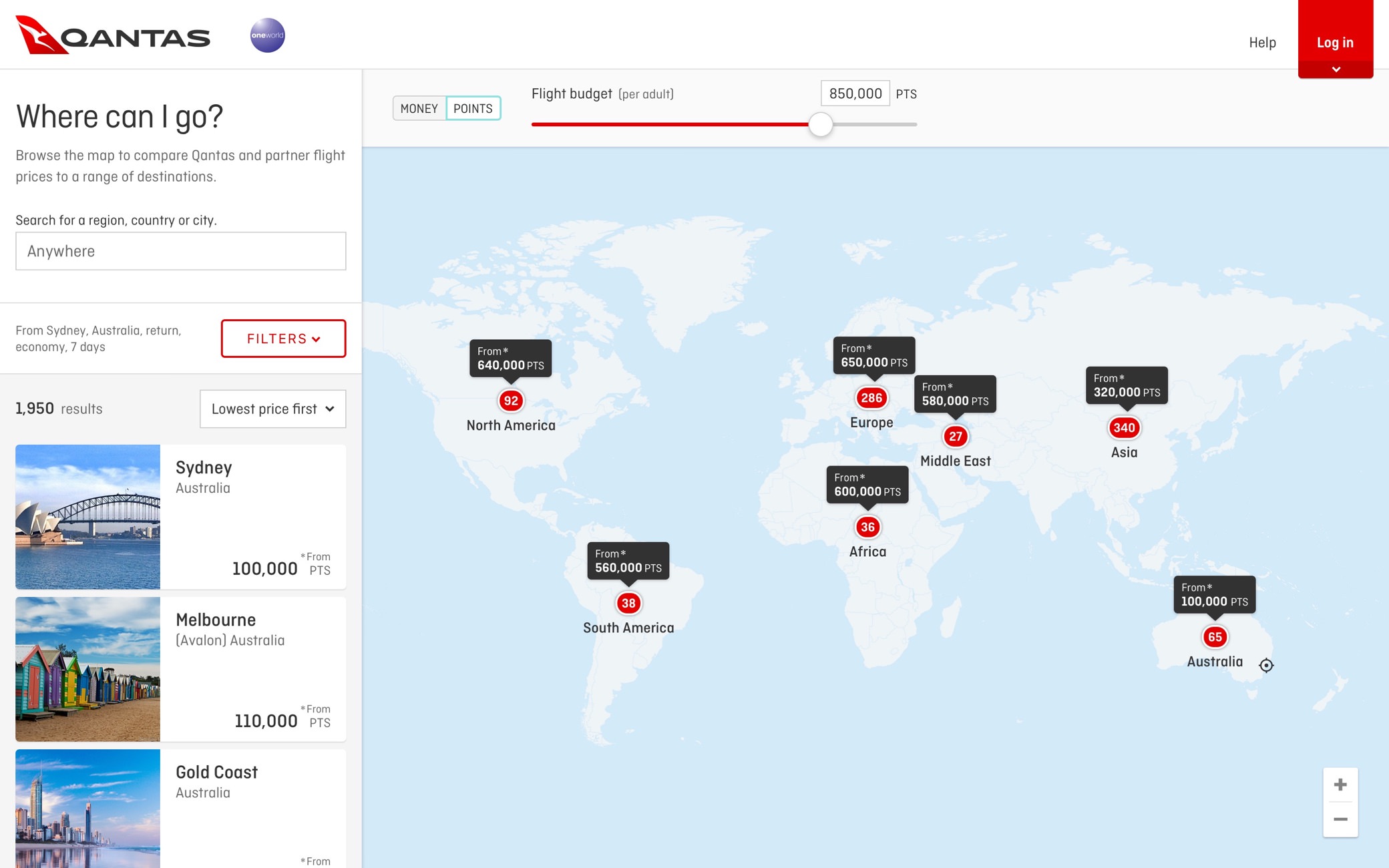Screen dimensions: 1389x868
Task: Click the Middle East region label
Action: coord(956,461)
